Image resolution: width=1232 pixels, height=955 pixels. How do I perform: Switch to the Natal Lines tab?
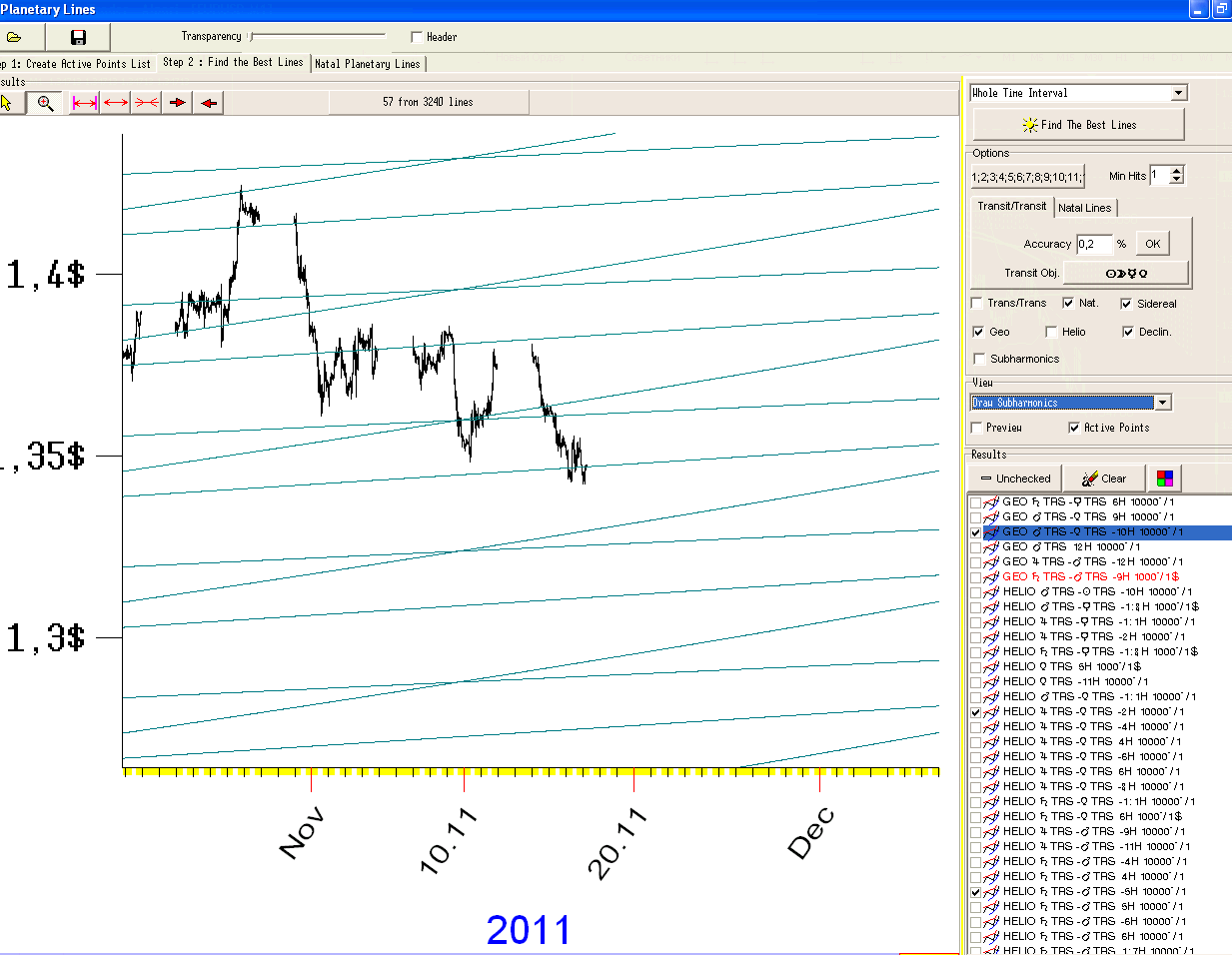[x=1084, y=208]
